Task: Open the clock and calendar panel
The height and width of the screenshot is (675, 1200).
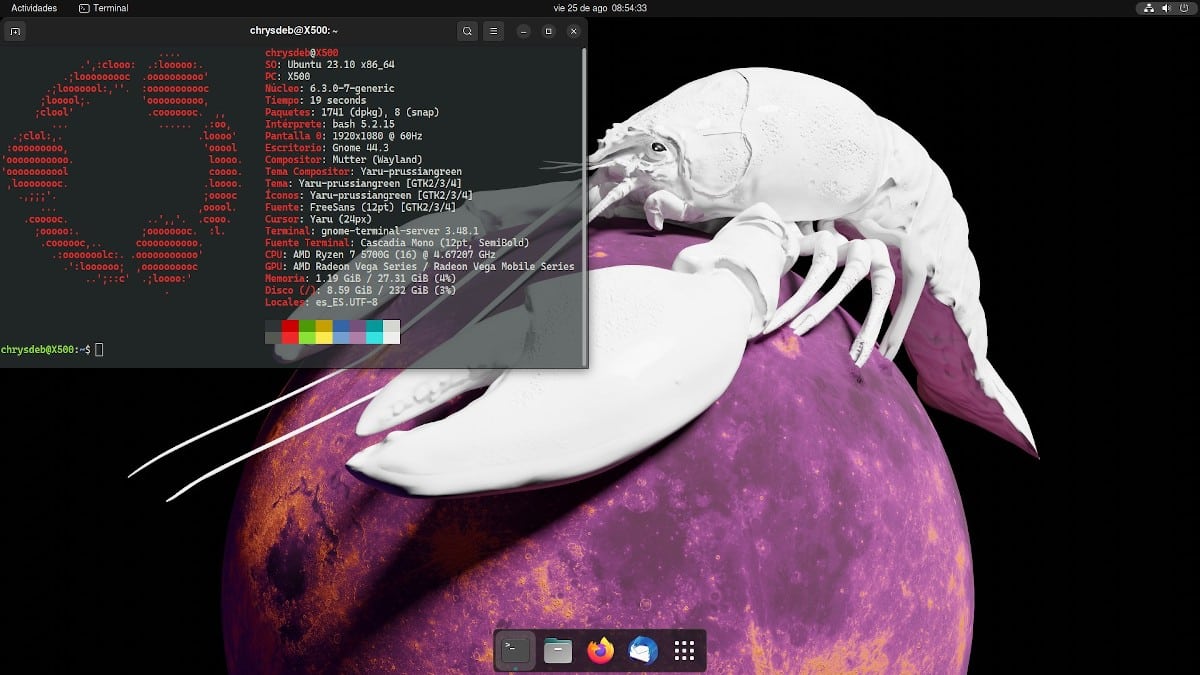Action: [x=600, y=8]
